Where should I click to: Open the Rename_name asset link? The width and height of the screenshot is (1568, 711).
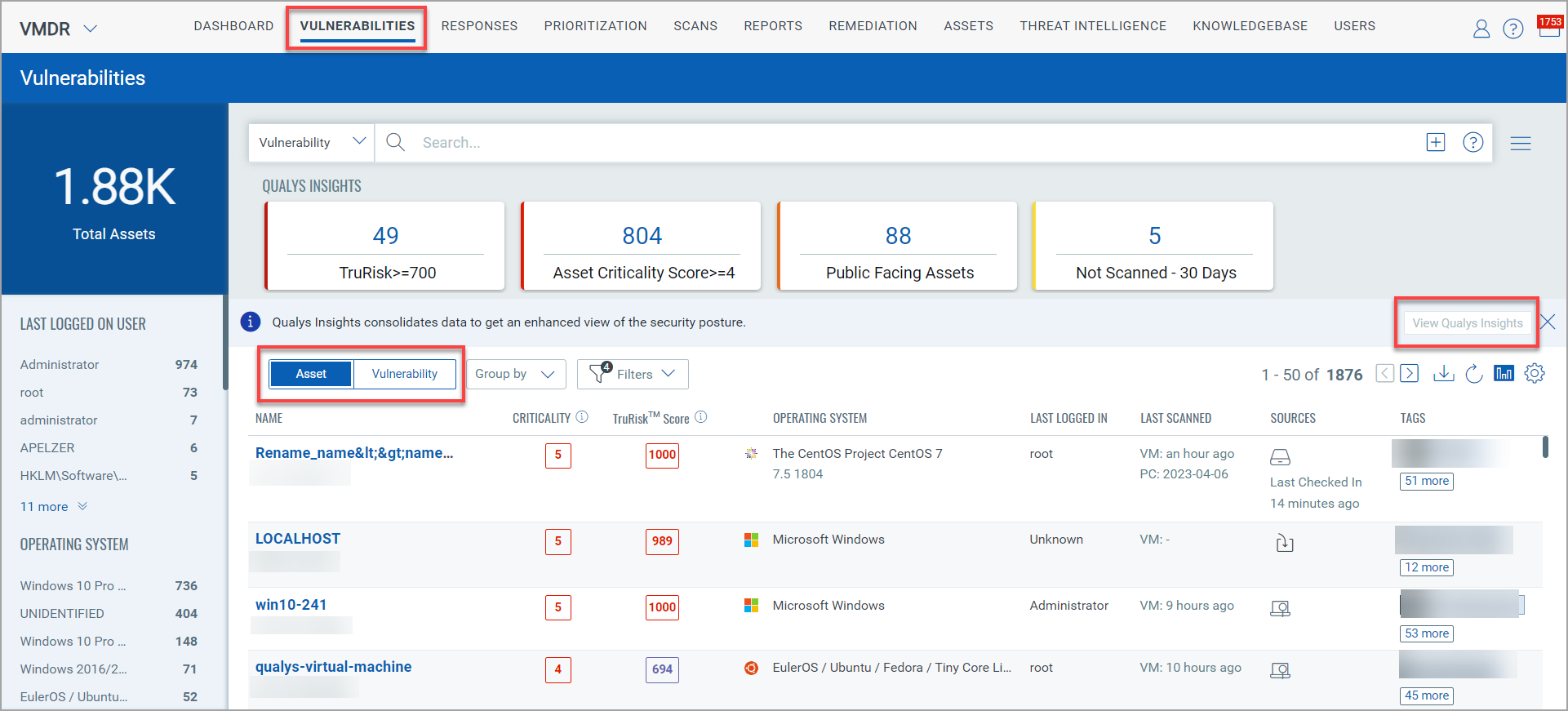click(354, 453)
